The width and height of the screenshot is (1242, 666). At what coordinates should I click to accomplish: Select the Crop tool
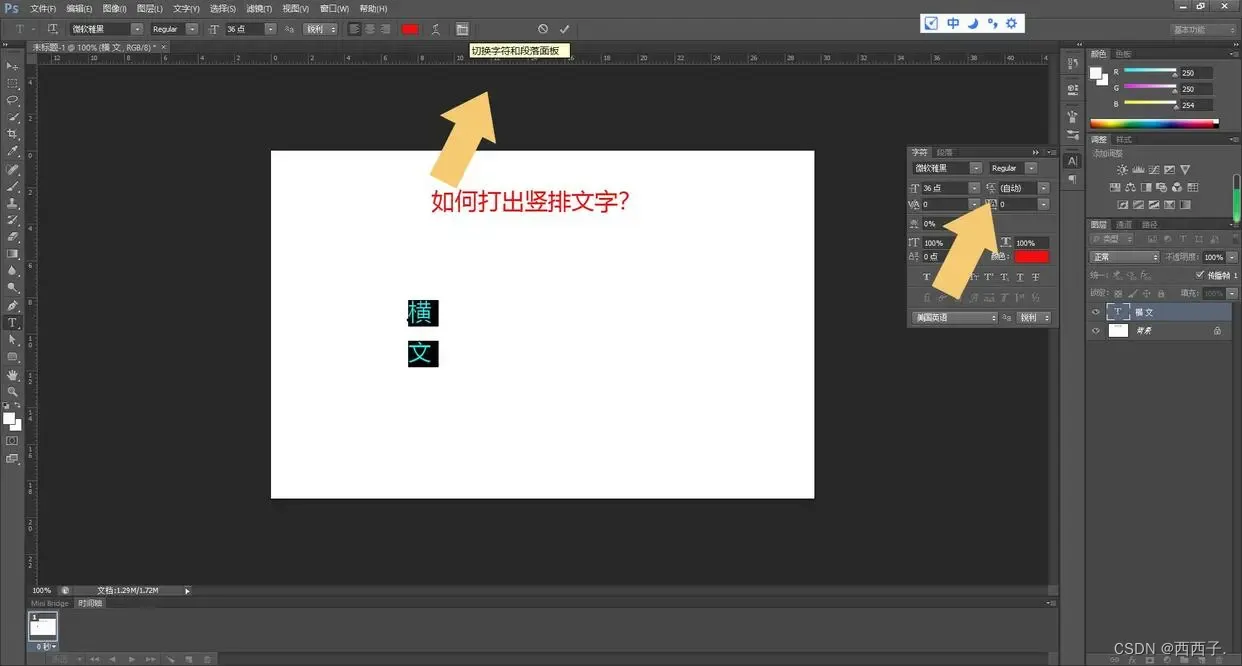click(13, 134)
